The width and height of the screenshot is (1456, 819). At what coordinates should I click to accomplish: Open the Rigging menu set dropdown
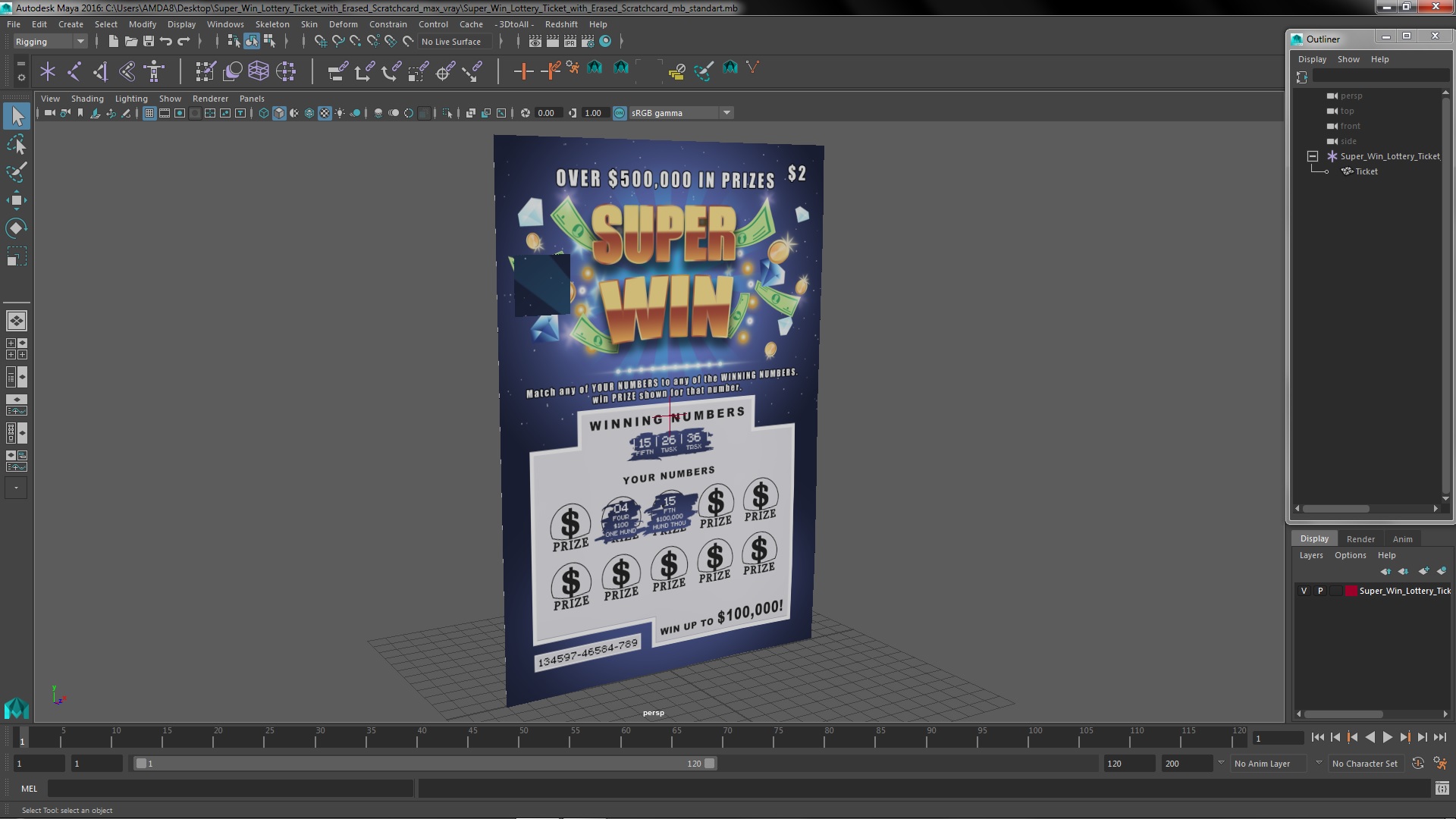(x=50, y=42)
